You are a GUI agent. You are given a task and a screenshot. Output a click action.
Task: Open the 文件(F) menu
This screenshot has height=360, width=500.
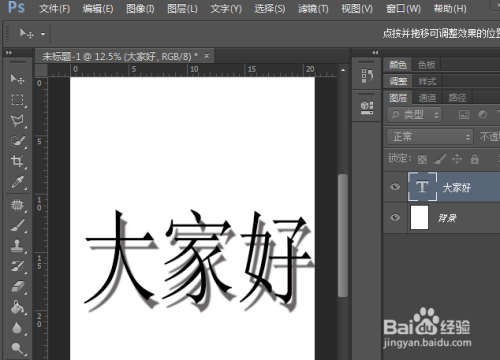[55, 8]
